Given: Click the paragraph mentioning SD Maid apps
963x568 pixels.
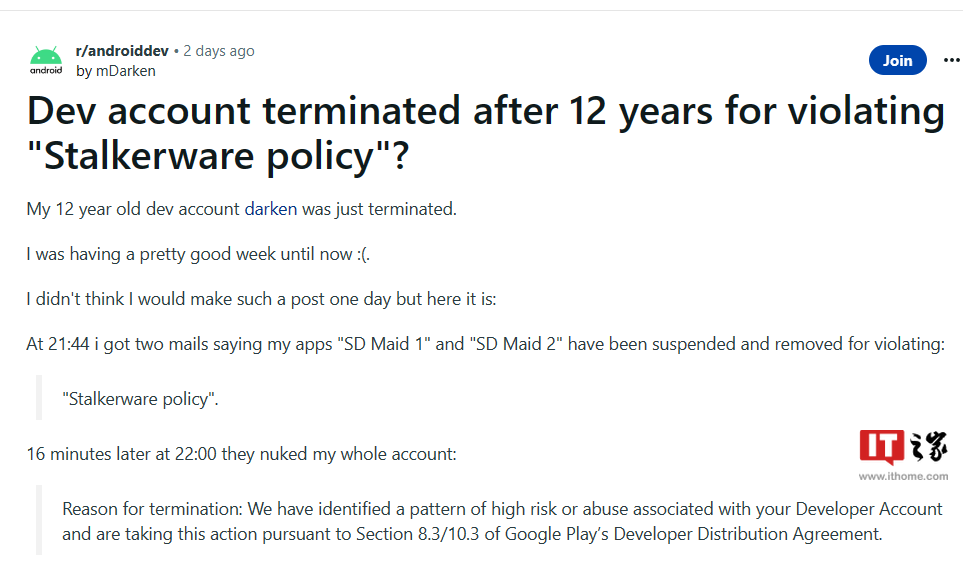Looking at the screenshot, I should tap(485, 344).
